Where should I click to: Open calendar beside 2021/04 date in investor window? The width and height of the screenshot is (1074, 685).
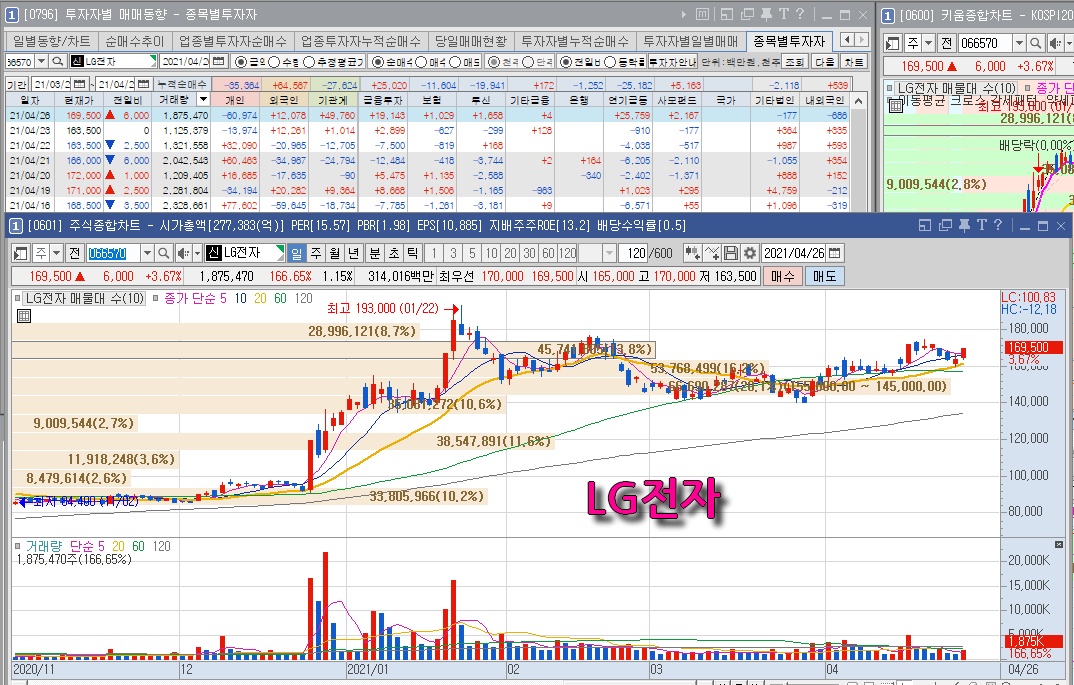click(218, 62)
